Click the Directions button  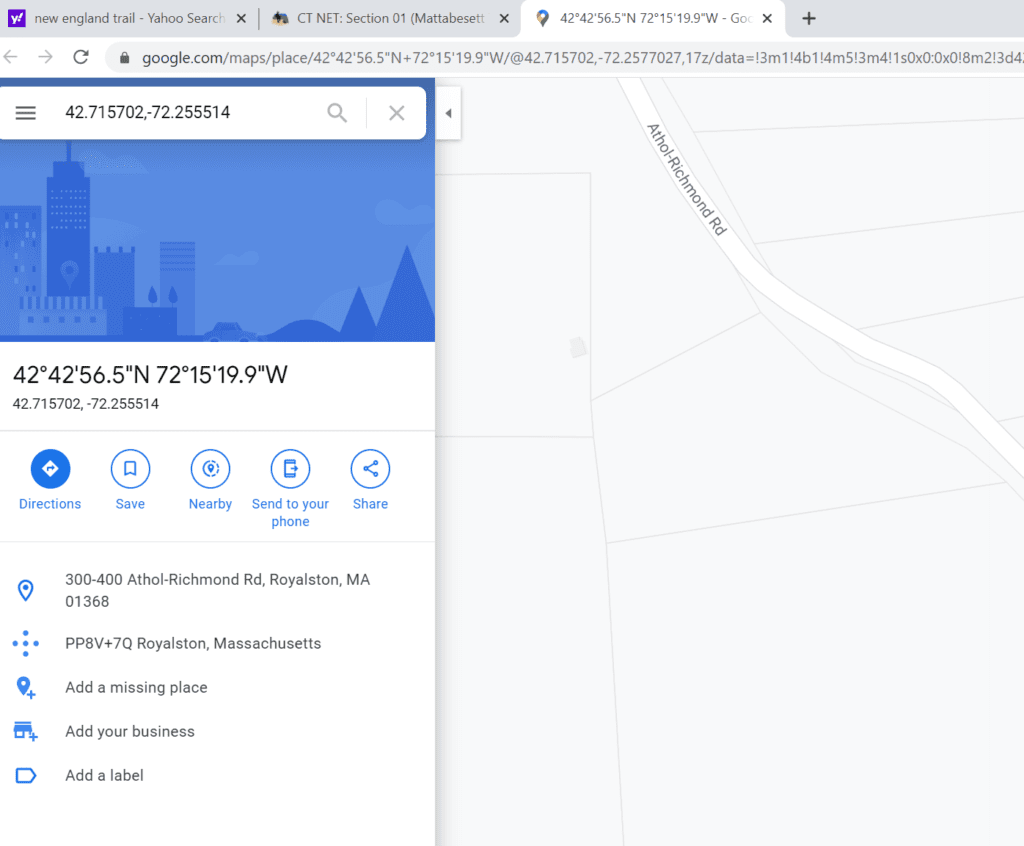[50, 469]
